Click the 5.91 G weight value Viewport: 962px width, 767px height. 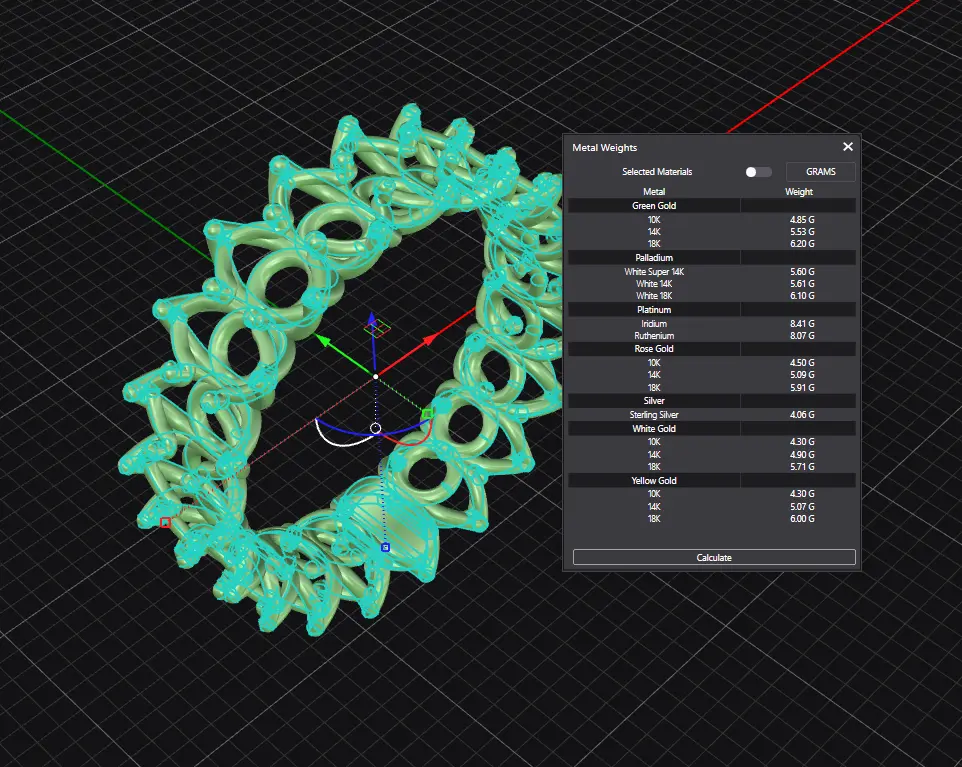pos(802,388)
